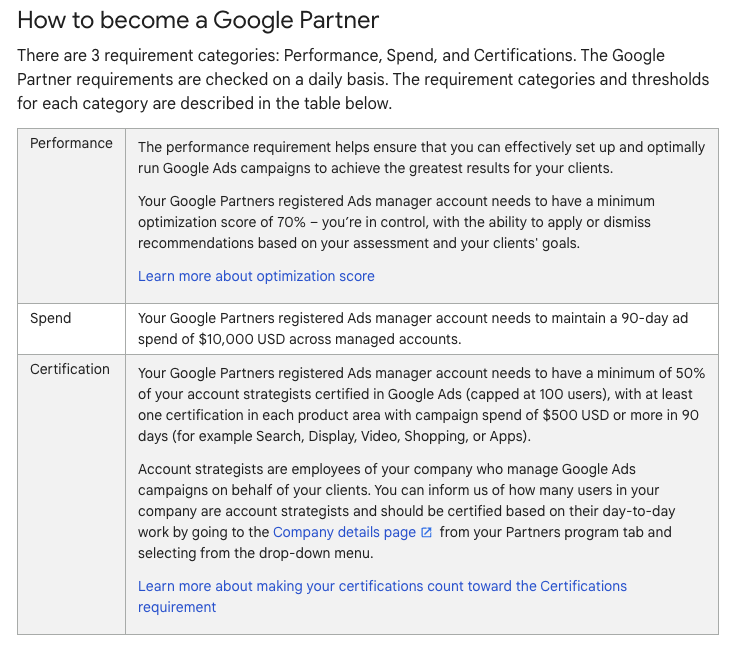Screen dimensions: 740x652
Task: Click the paragraph starting "Account strategists are employees"
Action: pyautogui.click(x=406, y=511)
